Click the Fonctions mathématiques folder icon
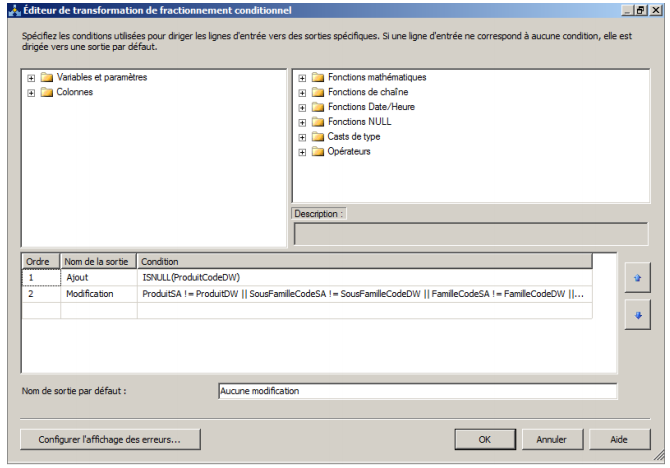This screenshot has width=670, height=468. [318, 78]
